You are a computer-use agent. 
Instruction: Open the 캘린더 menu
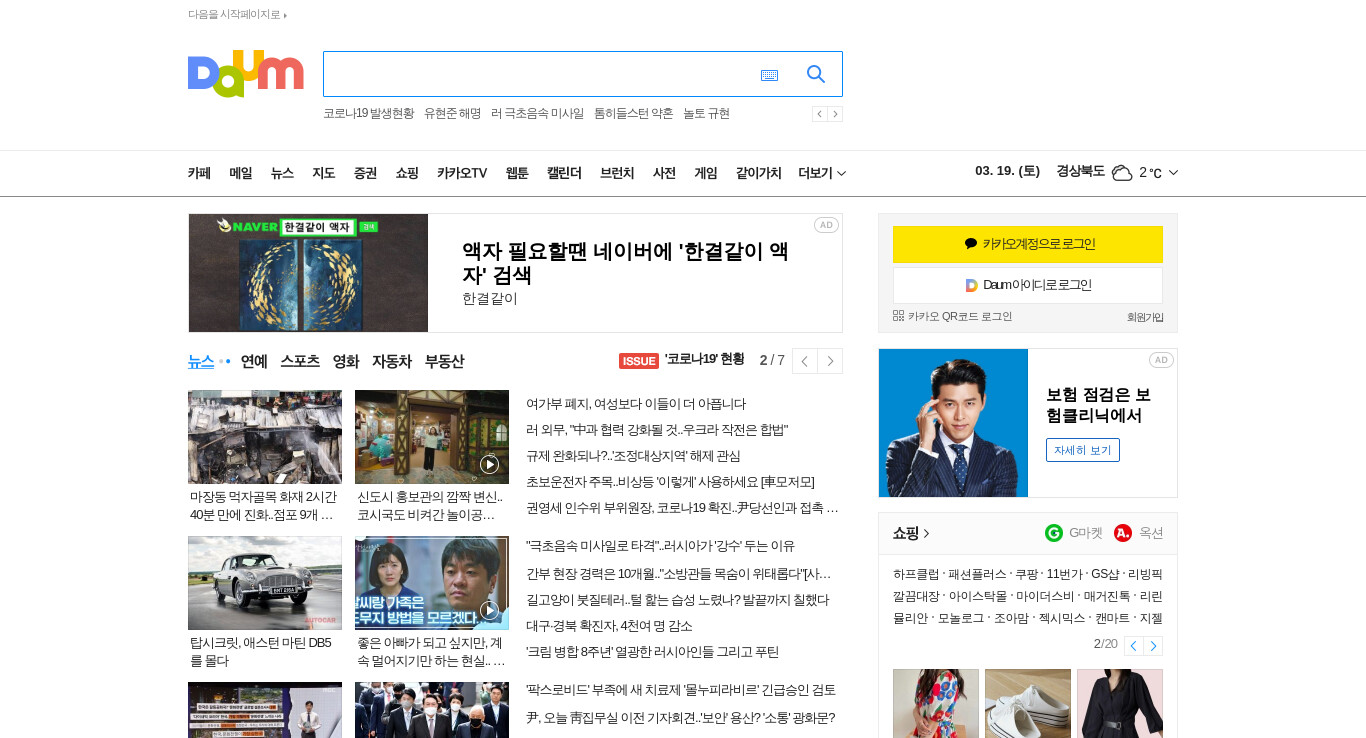coord(564,173)
